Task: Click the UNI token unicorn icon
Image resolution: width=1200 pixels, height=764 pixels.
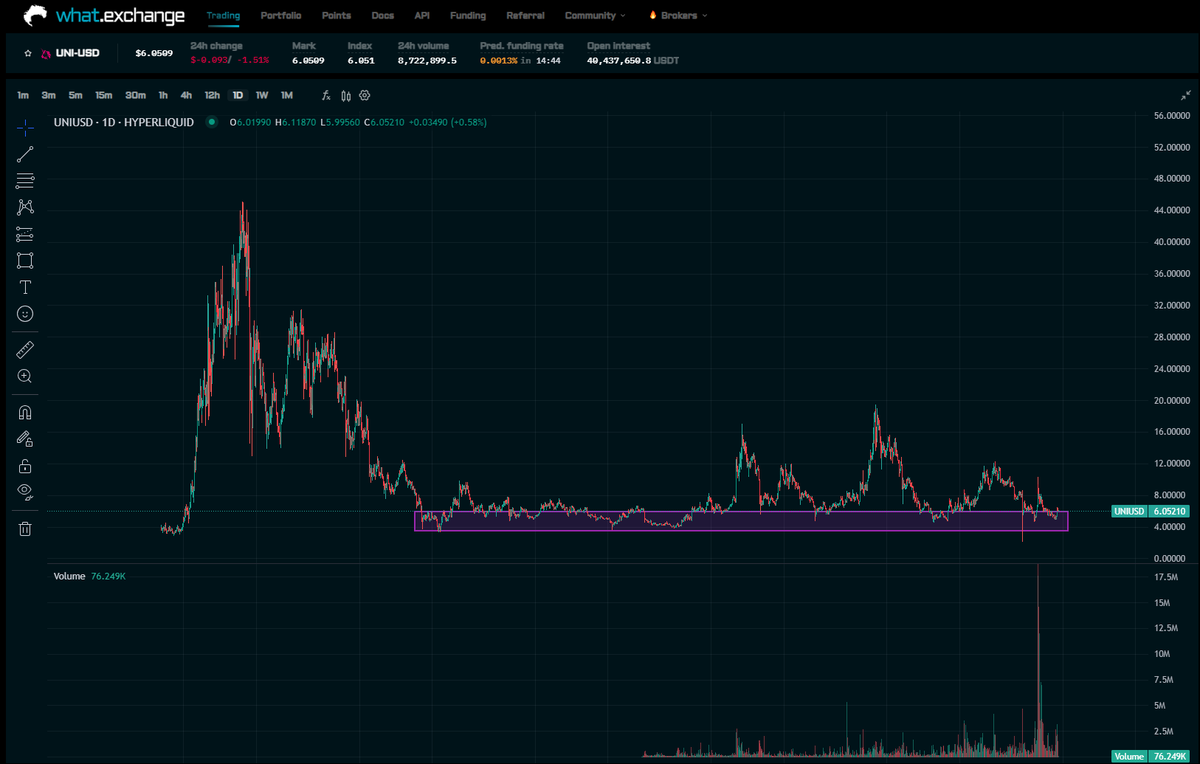Action: click(46, 53)
